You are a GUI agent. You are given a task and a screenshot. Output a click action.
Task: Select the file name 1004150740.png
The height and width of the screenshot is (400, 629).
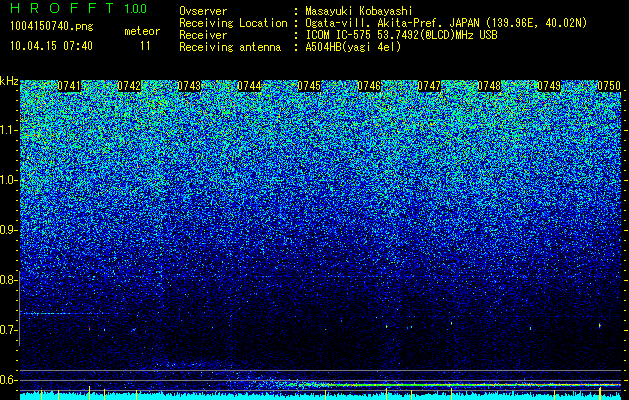click(52, 27)
